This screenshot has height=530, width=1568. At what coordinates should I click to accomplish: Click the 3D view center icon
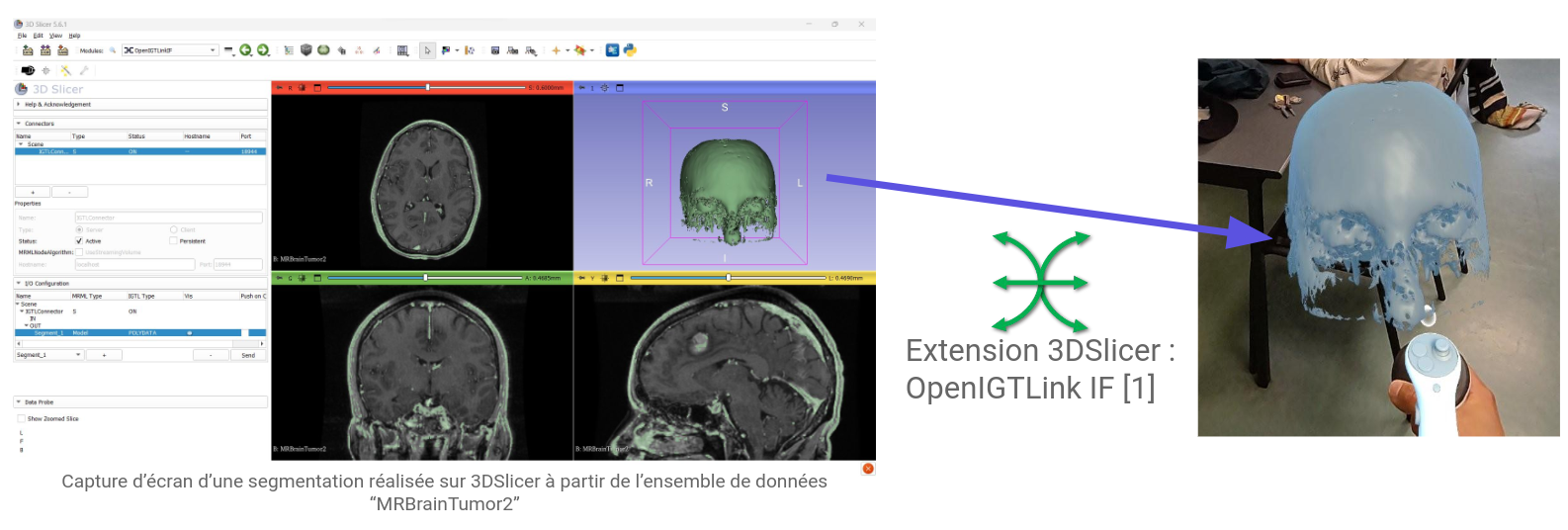coord(605,88)
